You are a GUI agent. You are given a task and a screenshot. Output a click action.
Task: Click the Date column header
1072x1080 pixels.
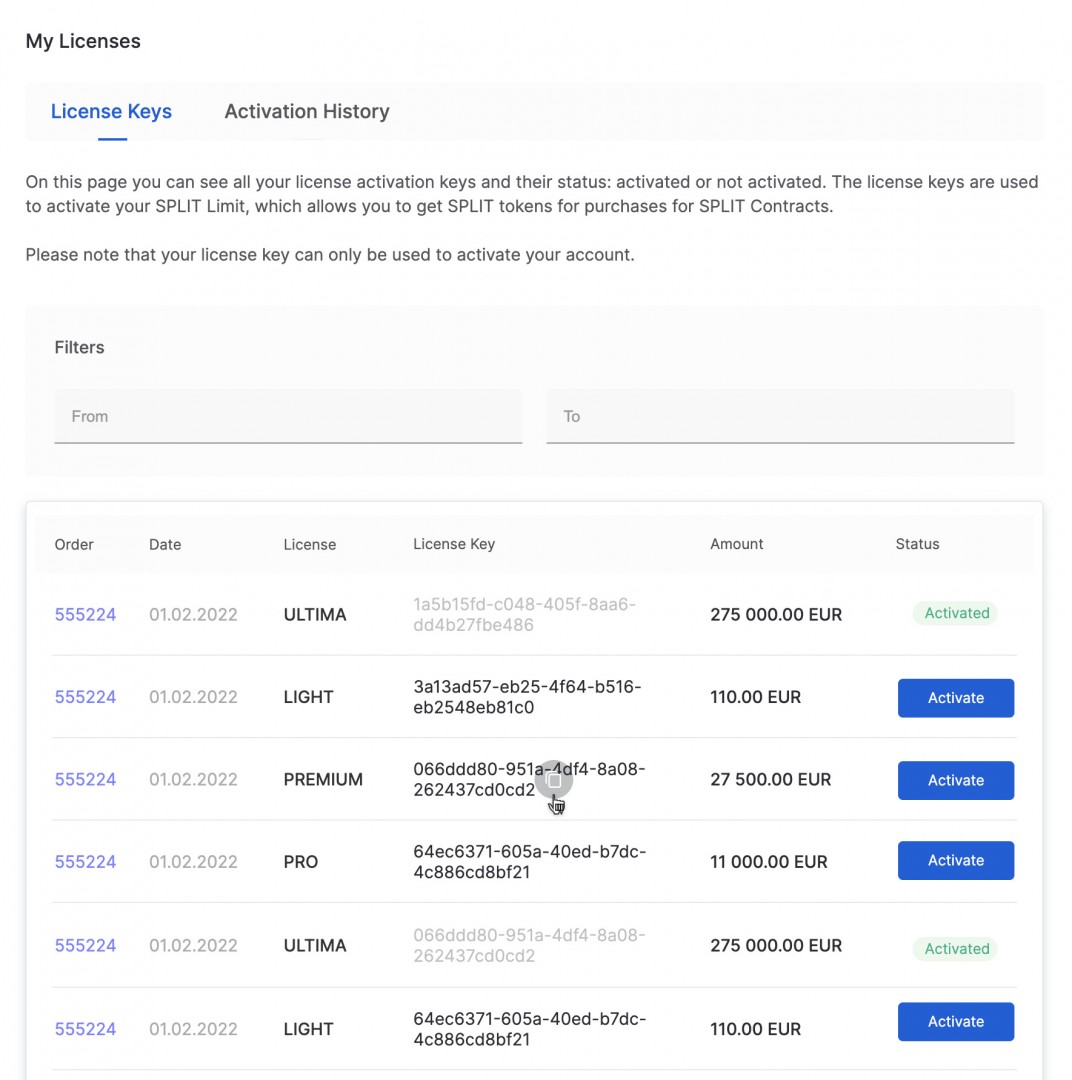165,545
